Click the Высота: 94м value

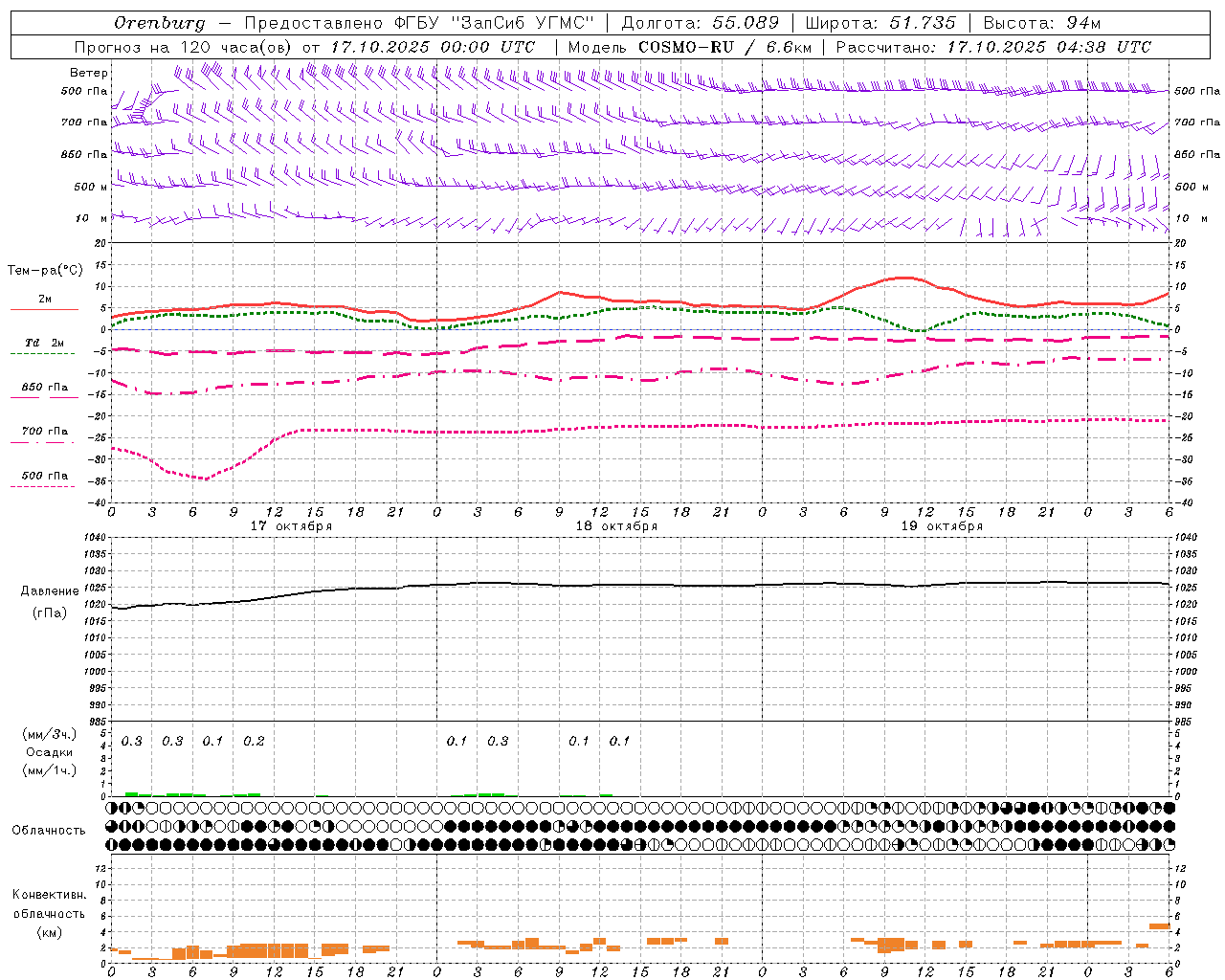pos(1042,23)
